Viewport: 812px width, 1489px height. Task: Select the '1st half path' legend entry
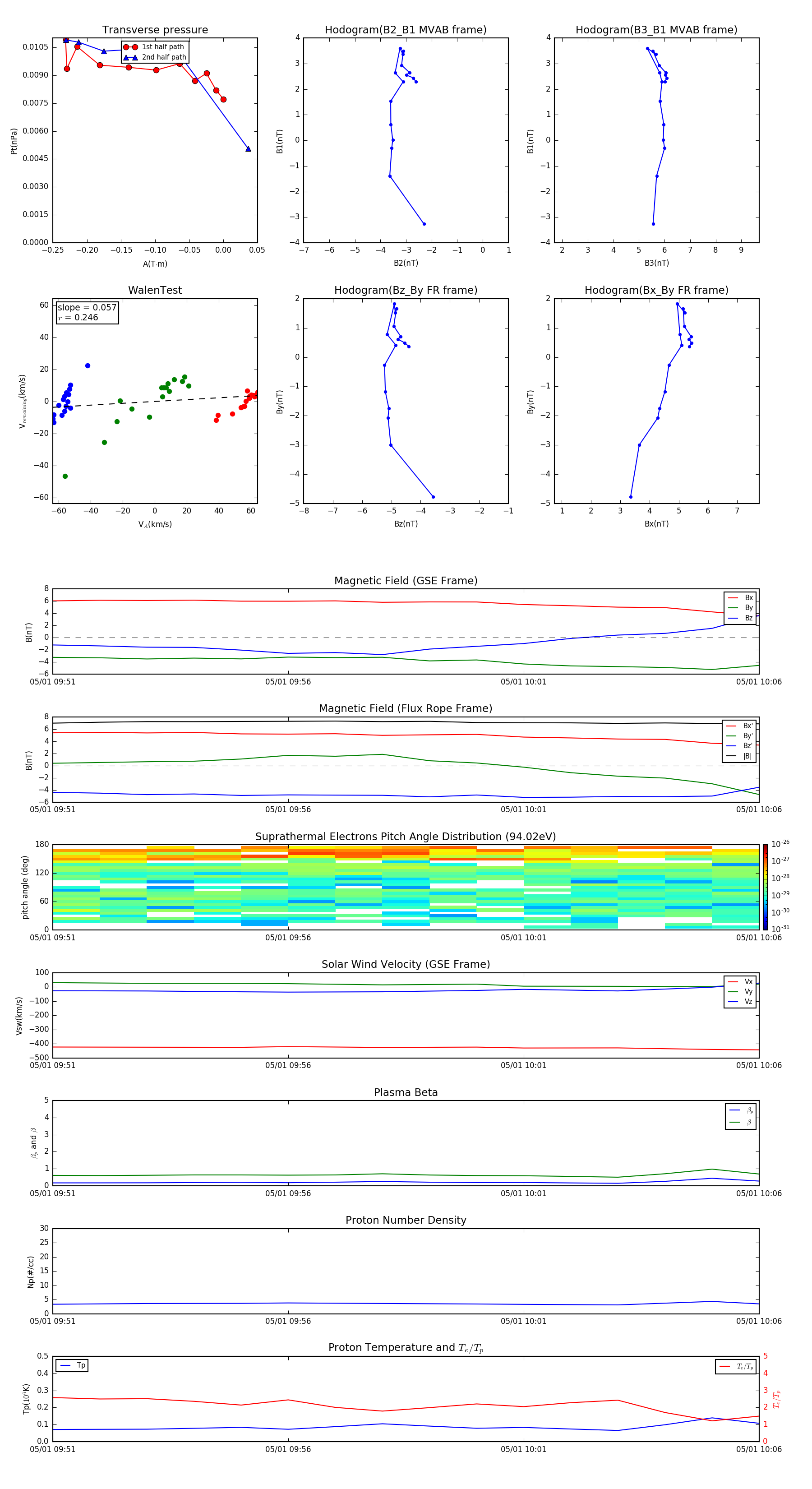tap(154, 47)
